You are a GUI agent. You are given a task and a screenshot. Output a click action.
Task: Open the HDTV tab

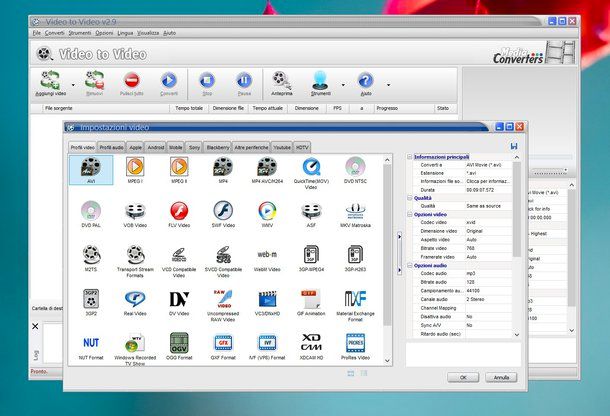tap(302, 147)
